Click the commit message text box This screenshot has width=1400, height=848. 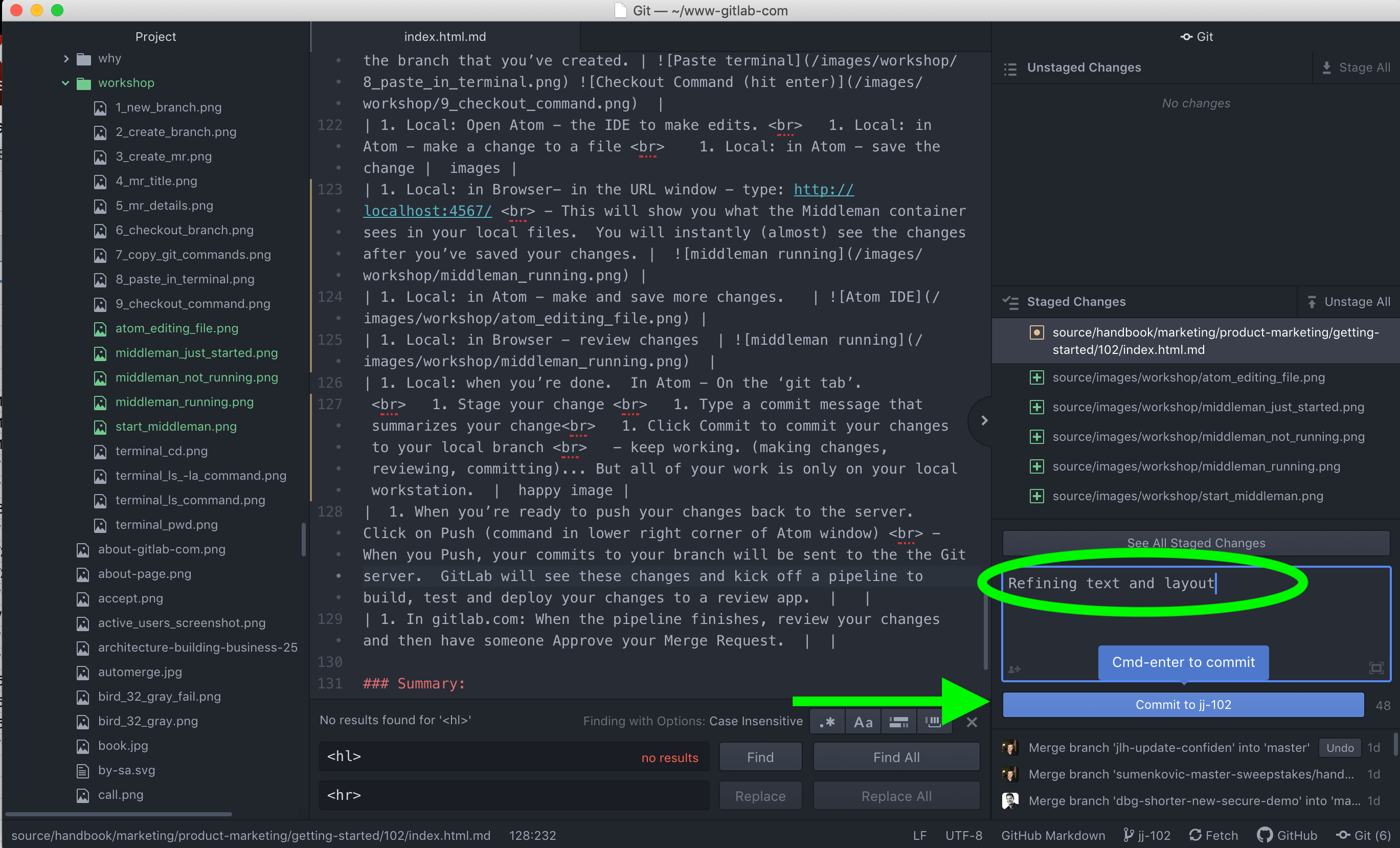tap(1196, 623)
